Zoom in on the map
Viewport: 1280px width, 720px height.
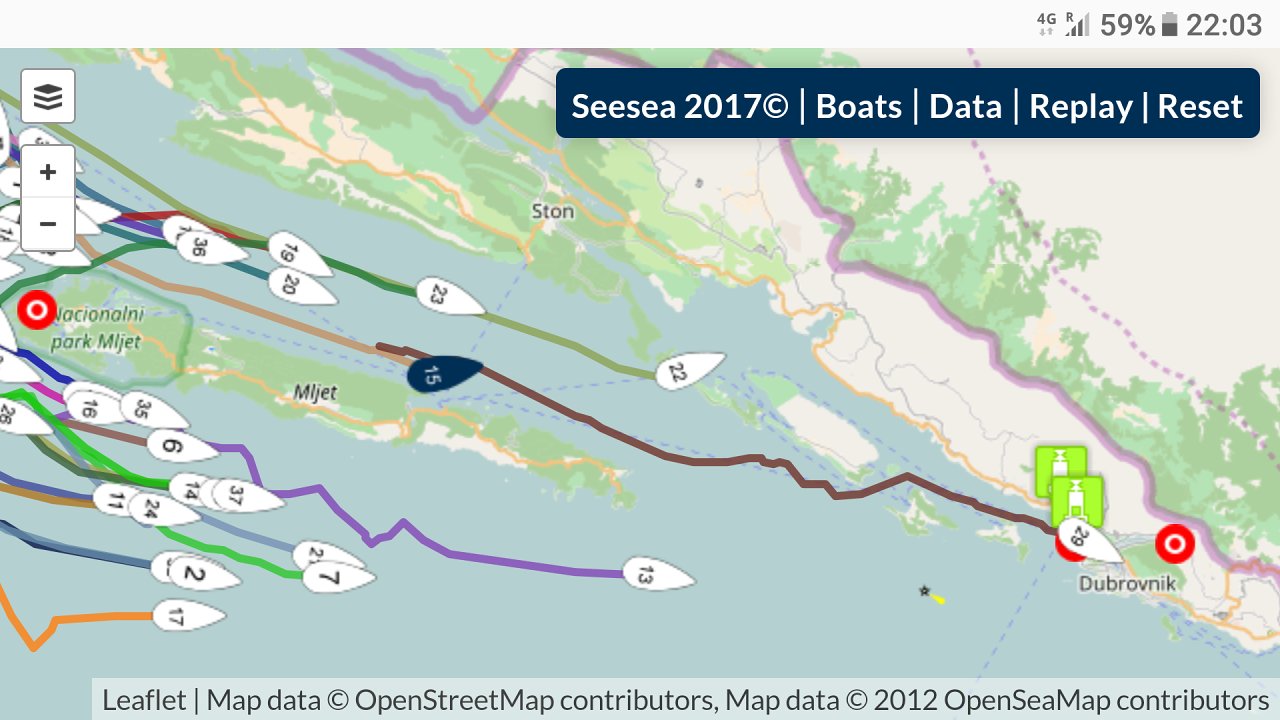48,173
